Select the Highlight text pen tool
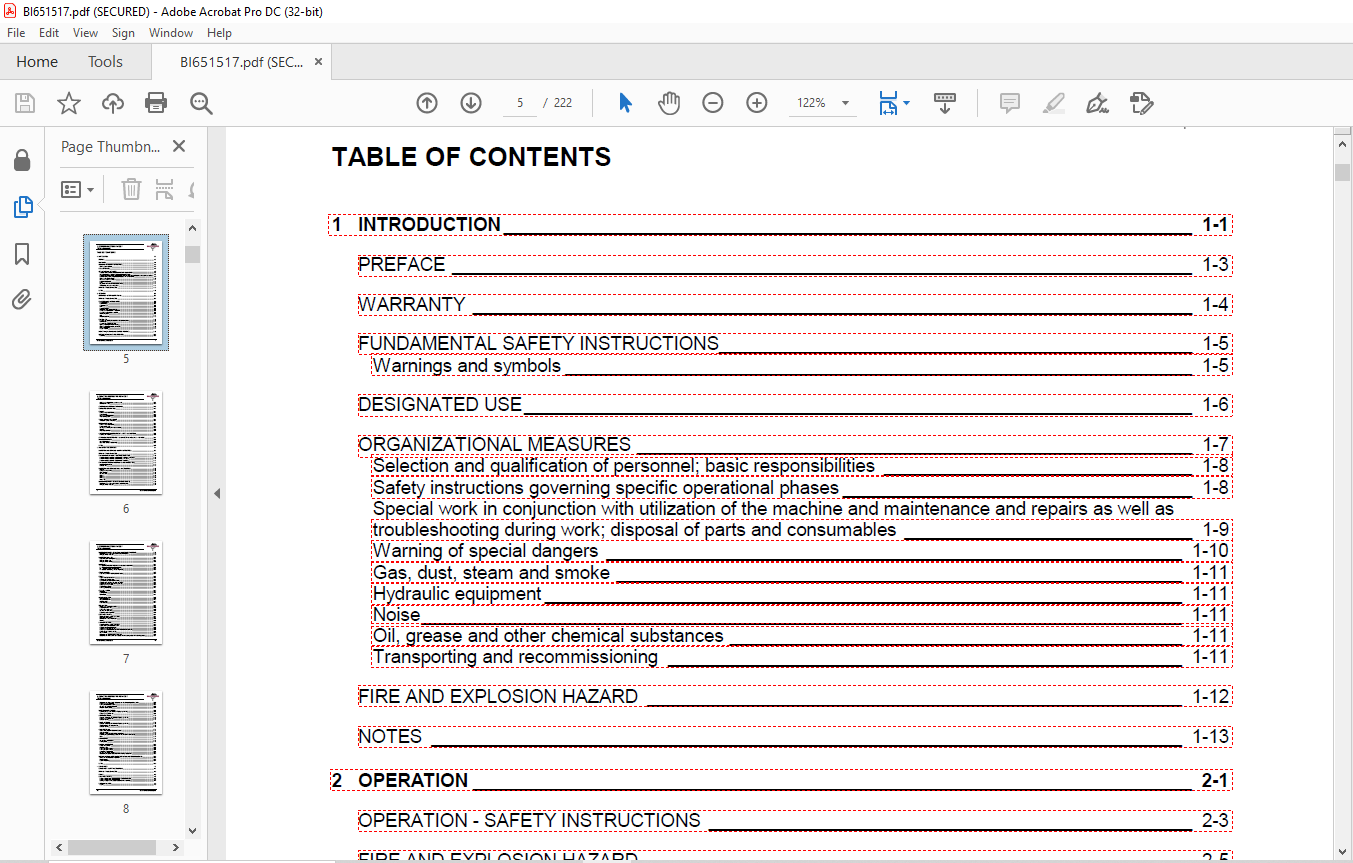The height and width of the screenshot is (863, 1353). 1053,103
